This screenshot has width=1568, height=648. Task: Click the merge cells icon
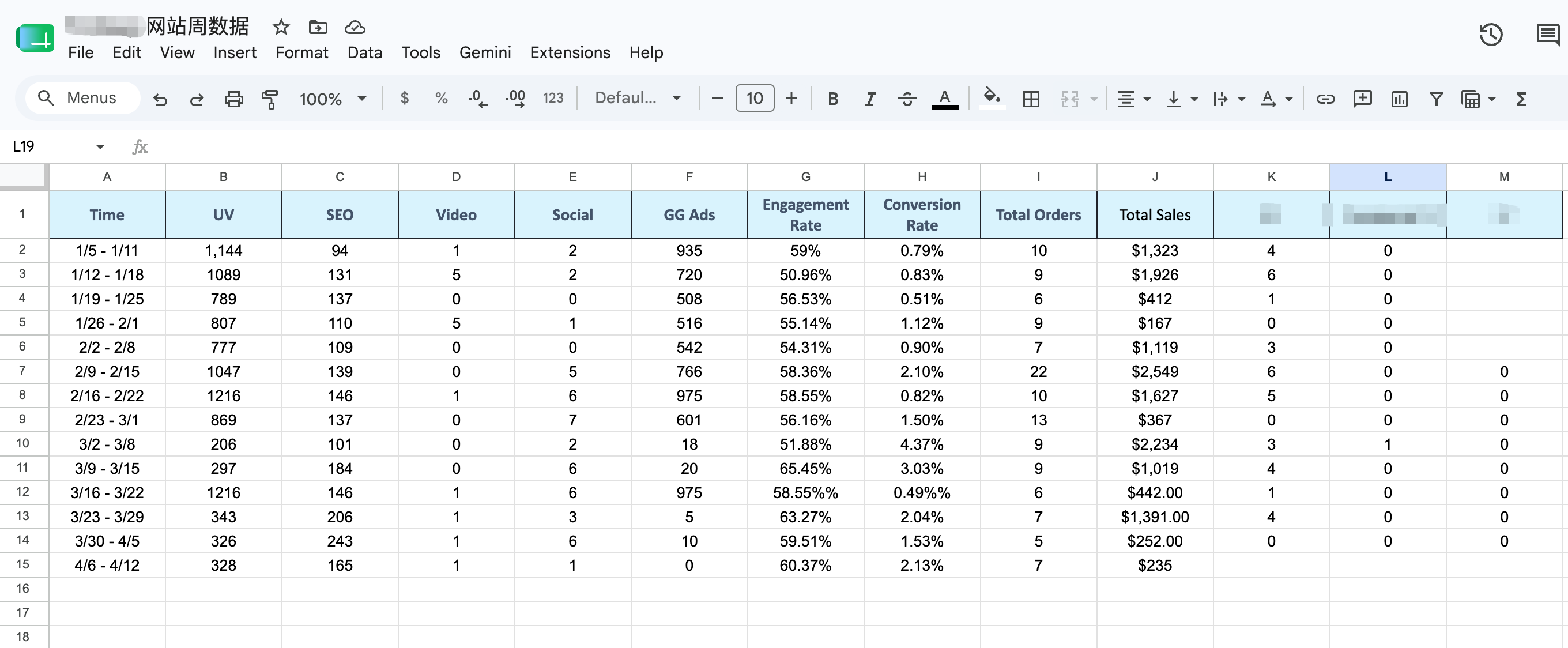coord(1069,99)
